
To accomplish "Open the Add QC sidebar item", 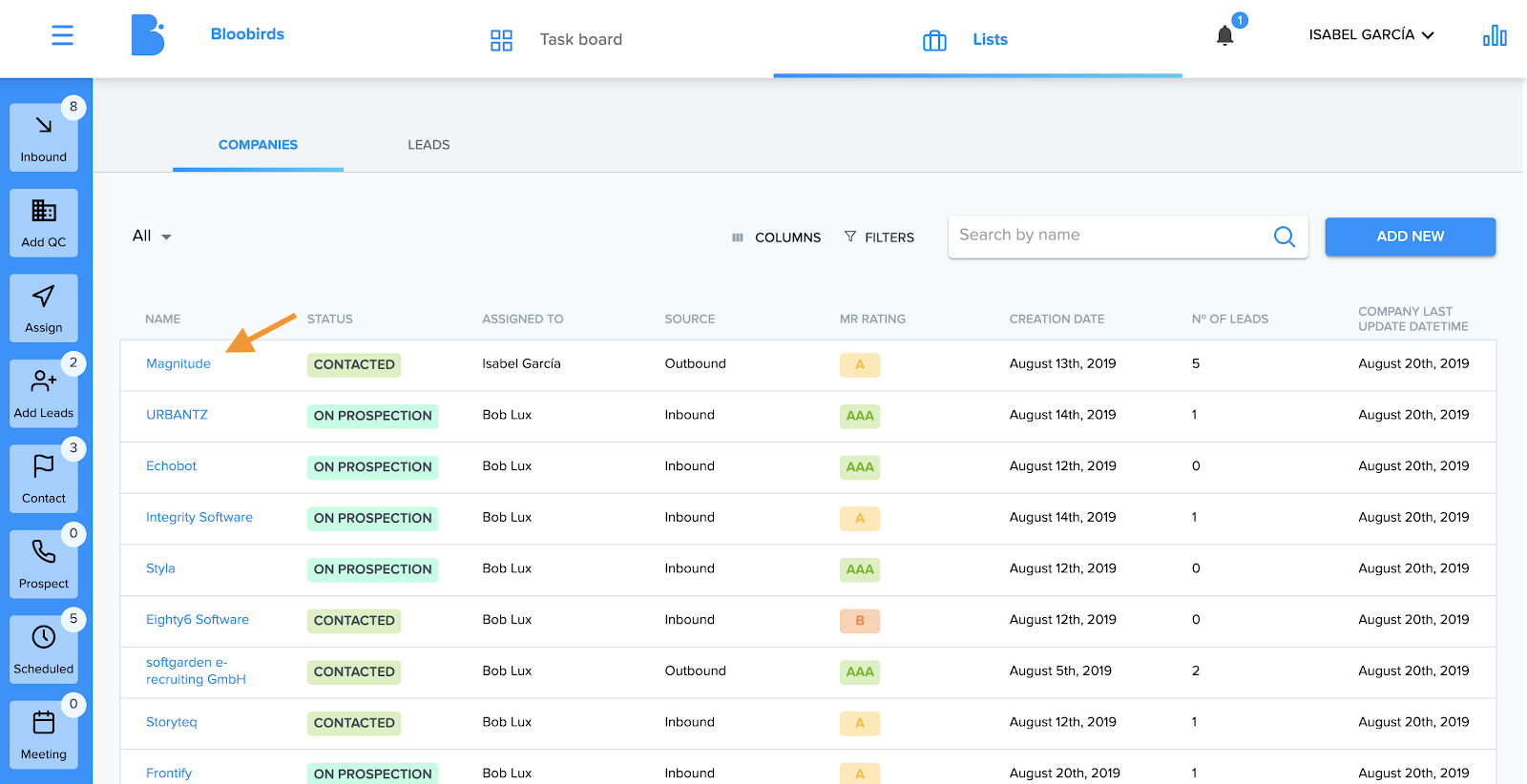I will (x=44, y=222).
